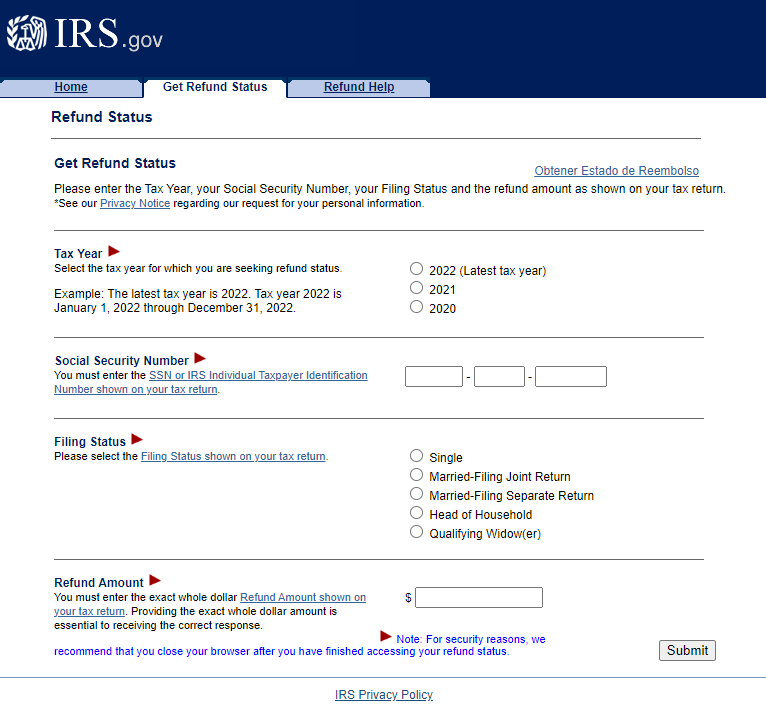Viewport: 766px width, 724px height.
Task: Select Single filing status
Action: pyautogui.click(x=416, y=456)
